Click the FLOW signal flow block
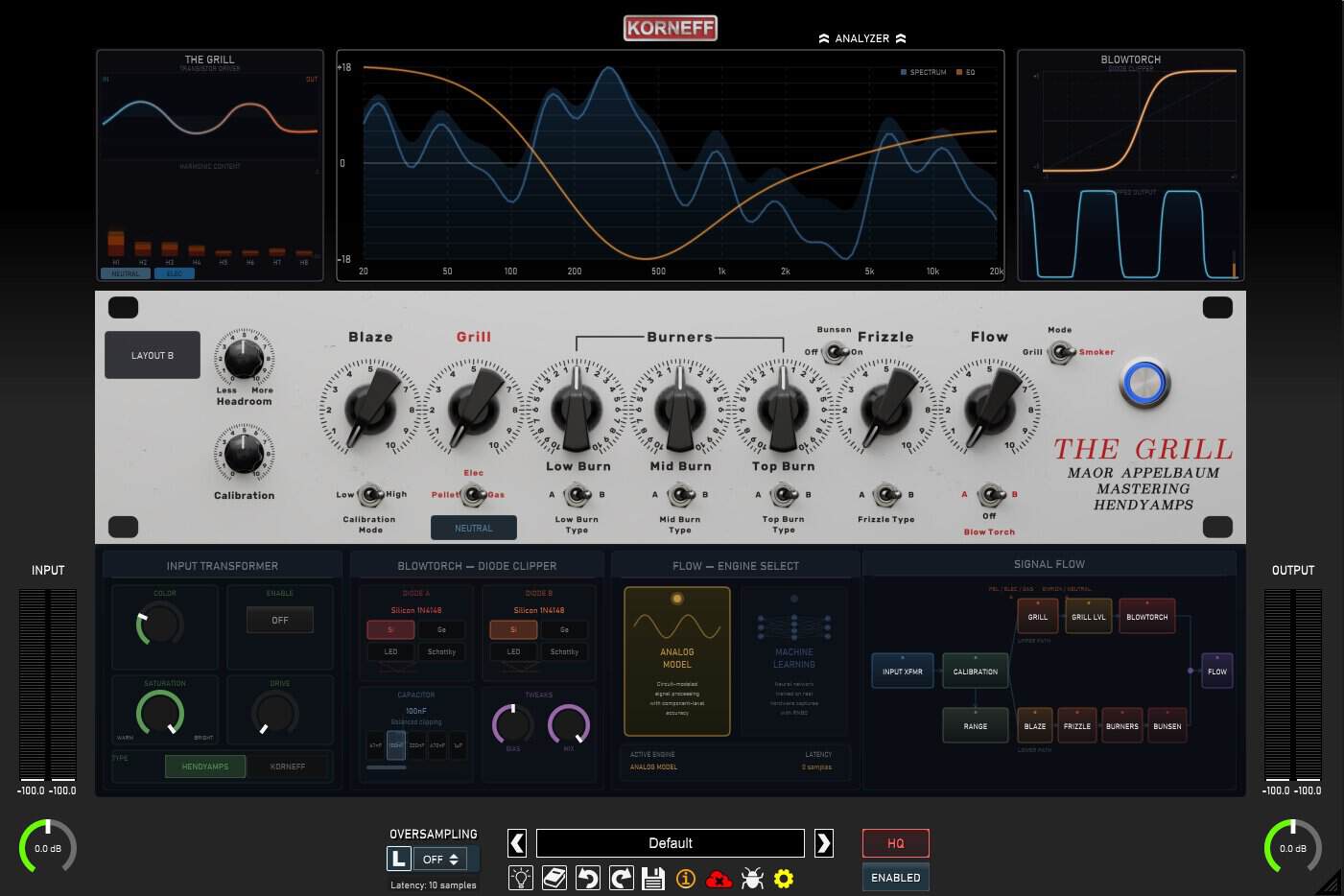1344x896 pixels. point(1217,672)
